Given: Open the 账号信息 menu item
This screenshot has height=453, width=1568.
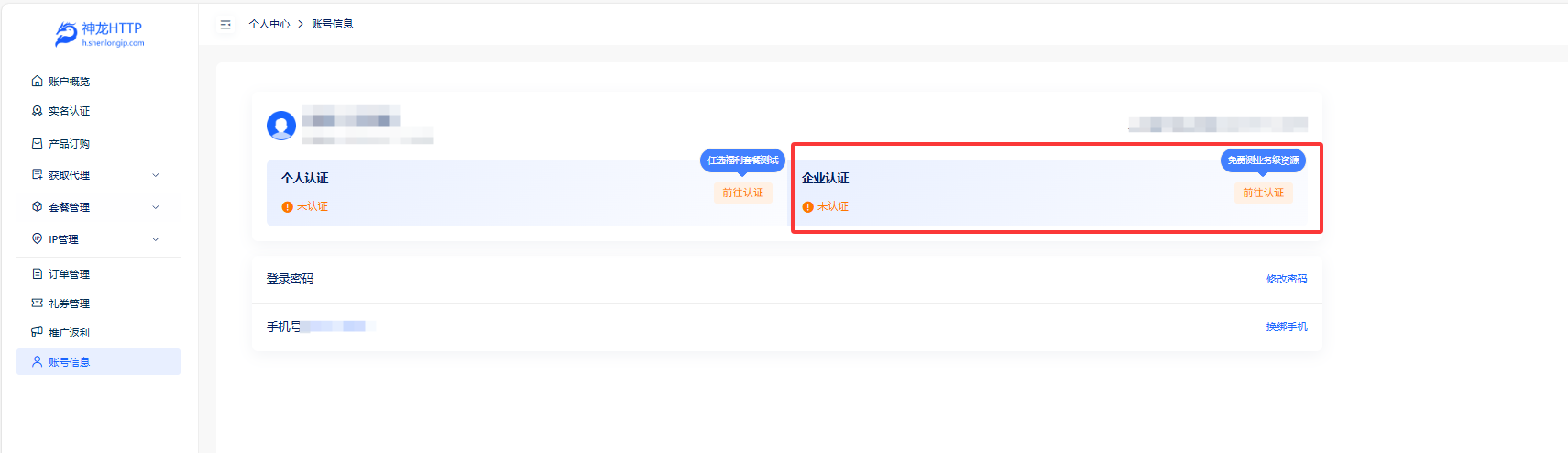Looking at the screenshot, I should tap(69, 362).
